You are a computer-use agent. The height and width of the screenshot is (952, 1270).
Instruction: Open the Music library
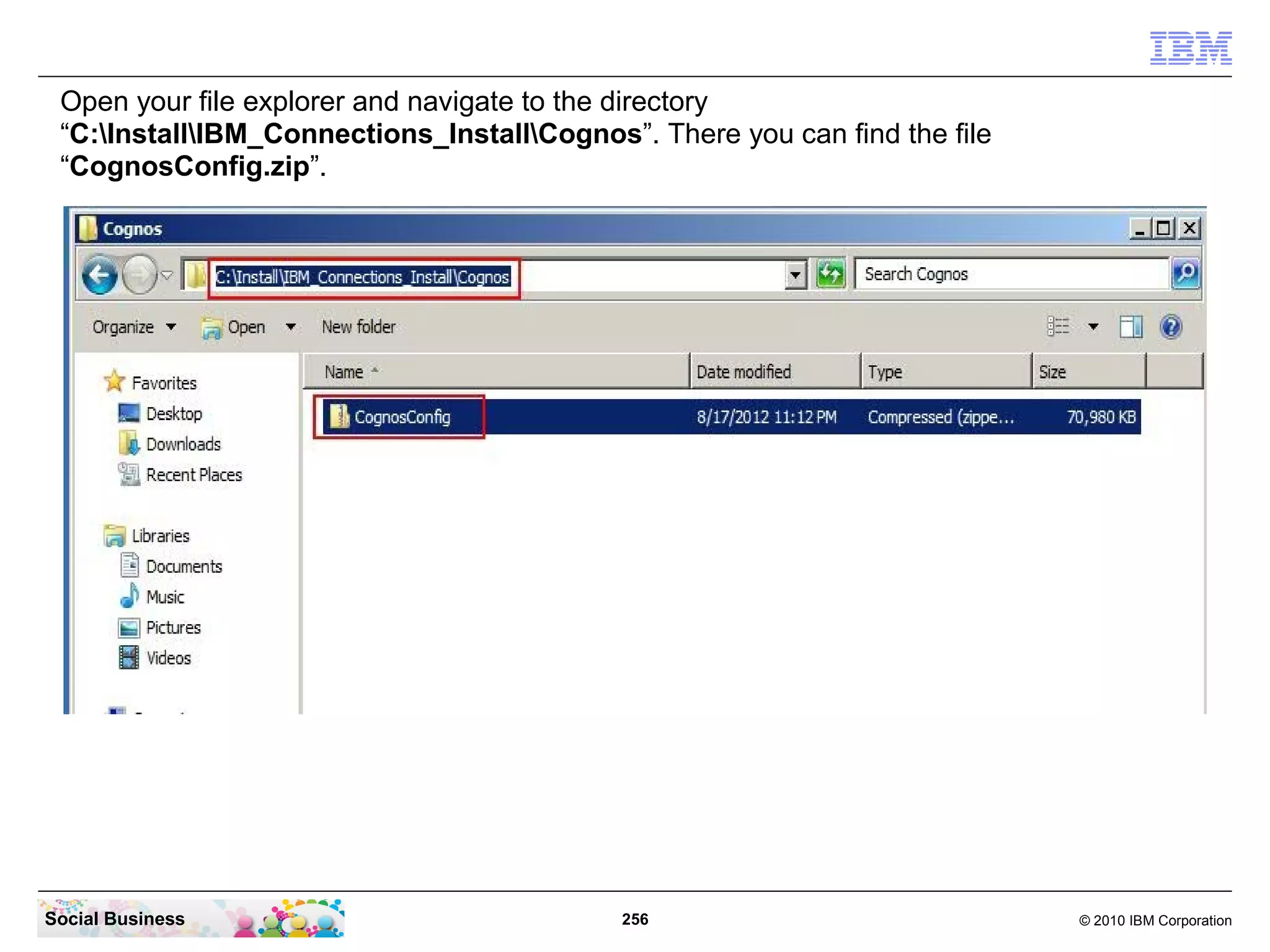point(165,597)
